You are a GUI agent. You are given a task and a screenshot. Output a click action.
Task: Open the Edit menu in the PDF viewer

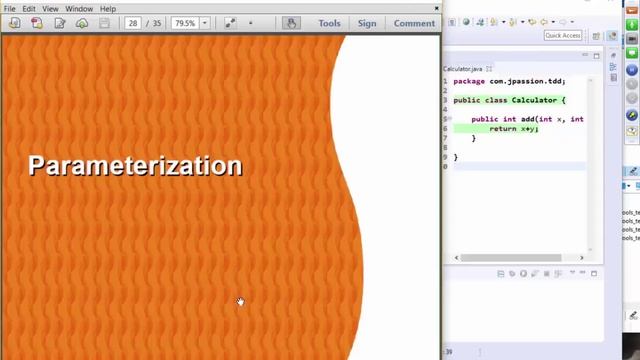coord(29,9)
